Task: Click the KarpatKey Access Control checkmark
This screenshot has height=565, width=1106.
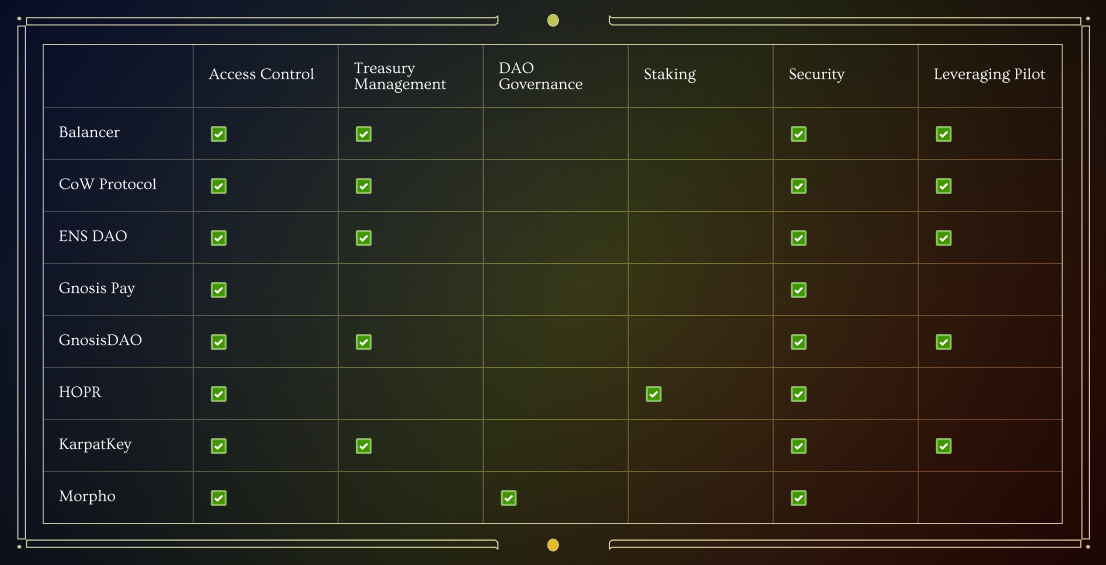Action: click(219, 446)
